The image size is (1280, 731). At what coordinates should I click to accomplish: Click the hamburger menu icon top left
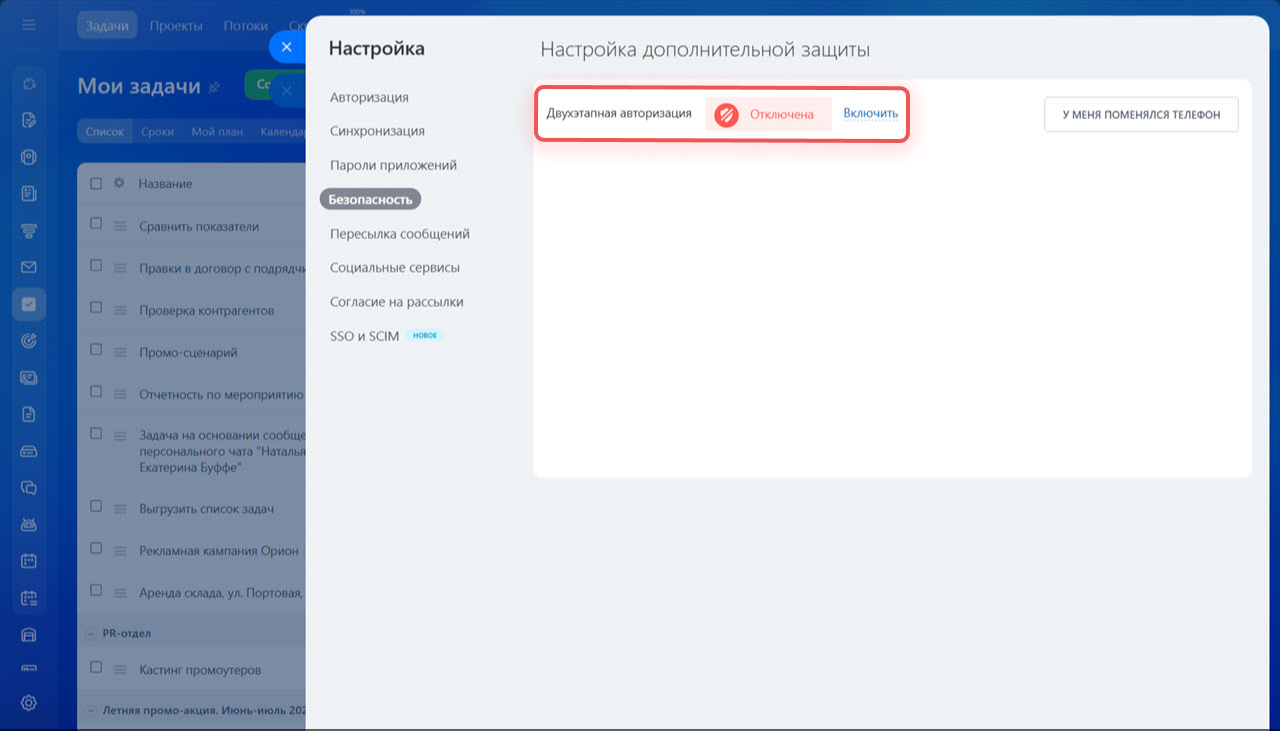27,26
